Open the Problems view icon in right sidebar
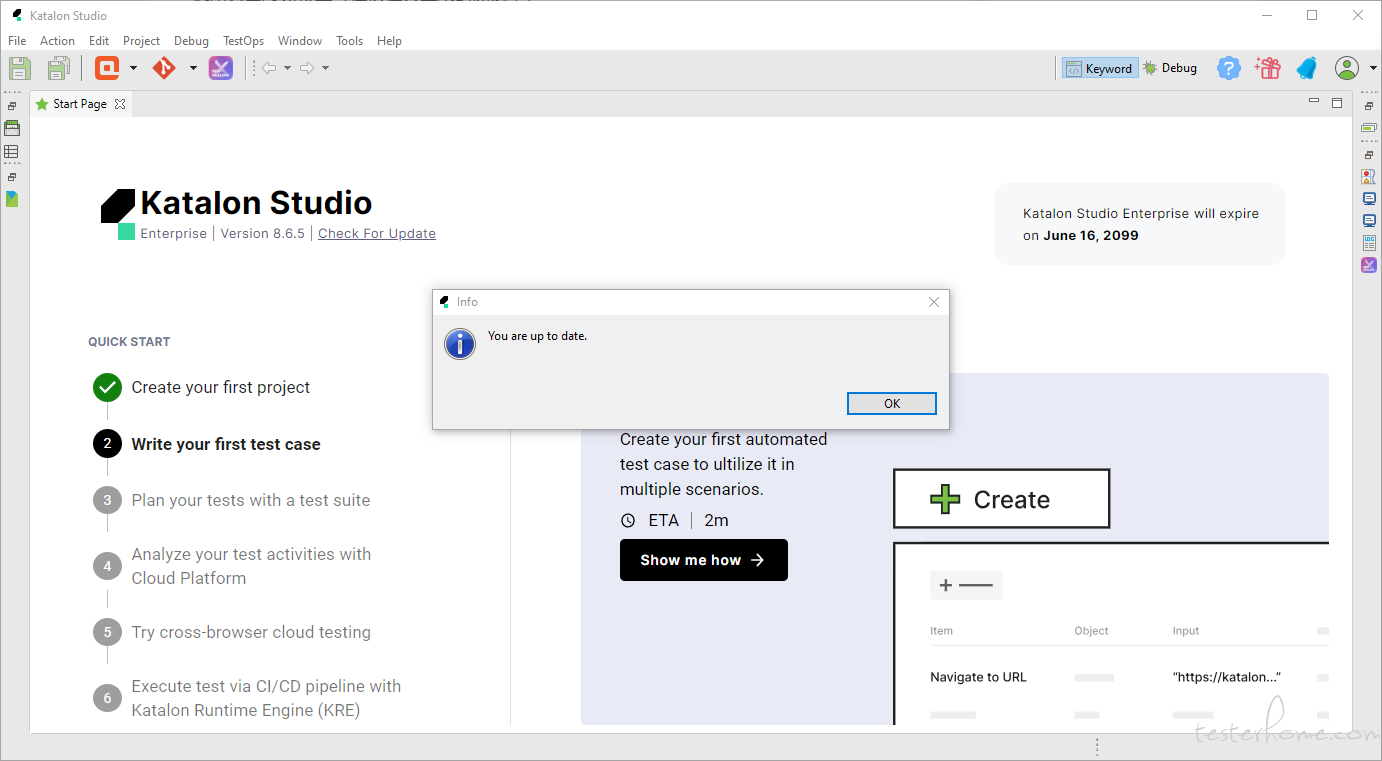Image resolution: width=1382 pixels, height=761 pixels. tap(1369, 176)
